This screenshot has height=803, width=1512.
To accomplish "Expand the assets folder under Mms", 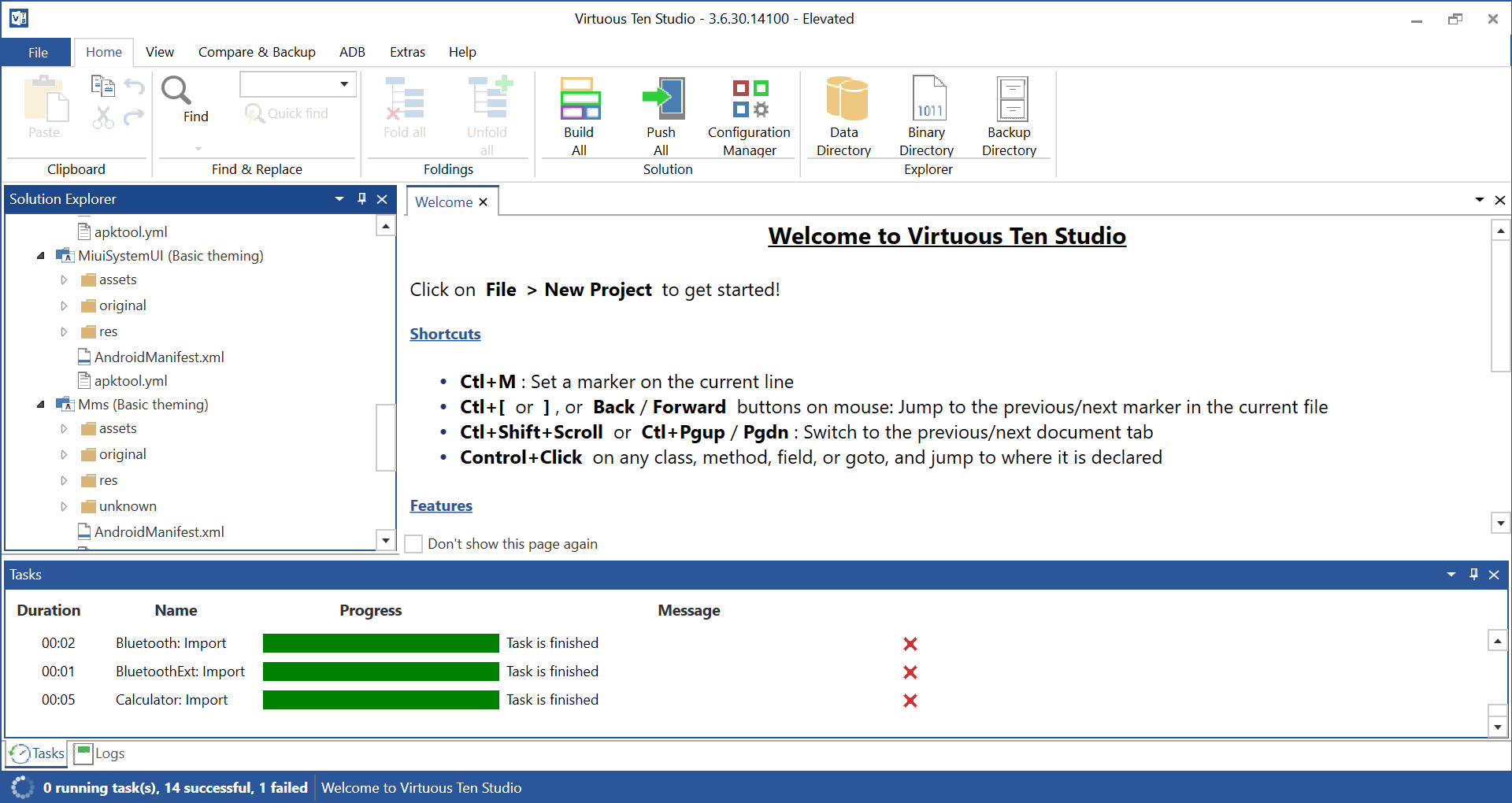I will tap(65, 429).
